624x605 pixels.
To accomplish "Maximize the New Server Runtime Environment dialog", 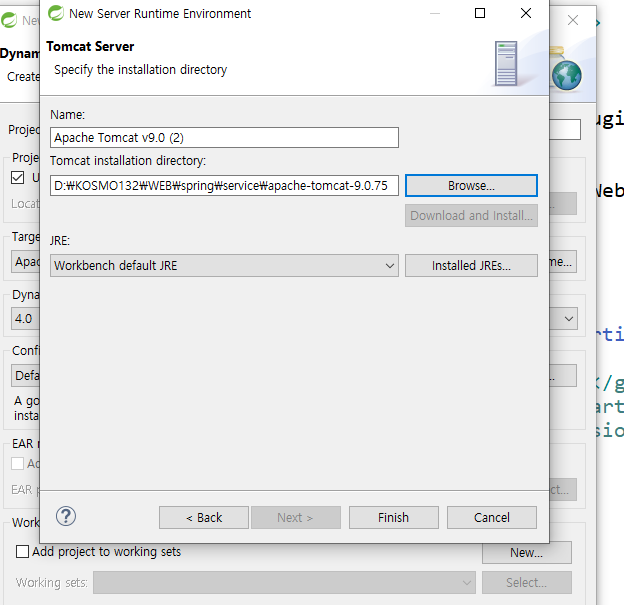I will [480, 13].
